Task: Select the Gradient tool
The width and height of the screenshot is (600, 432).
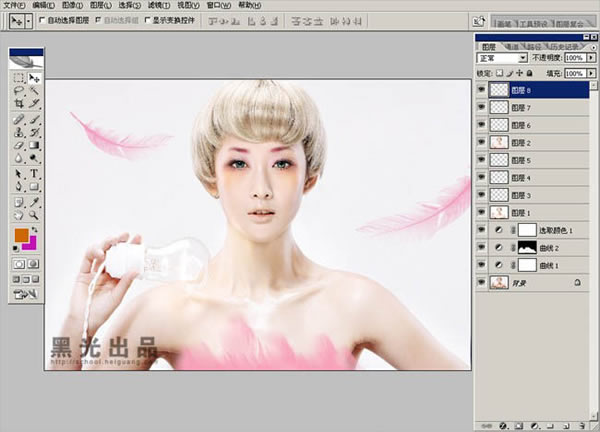Action: click(34, 145)
